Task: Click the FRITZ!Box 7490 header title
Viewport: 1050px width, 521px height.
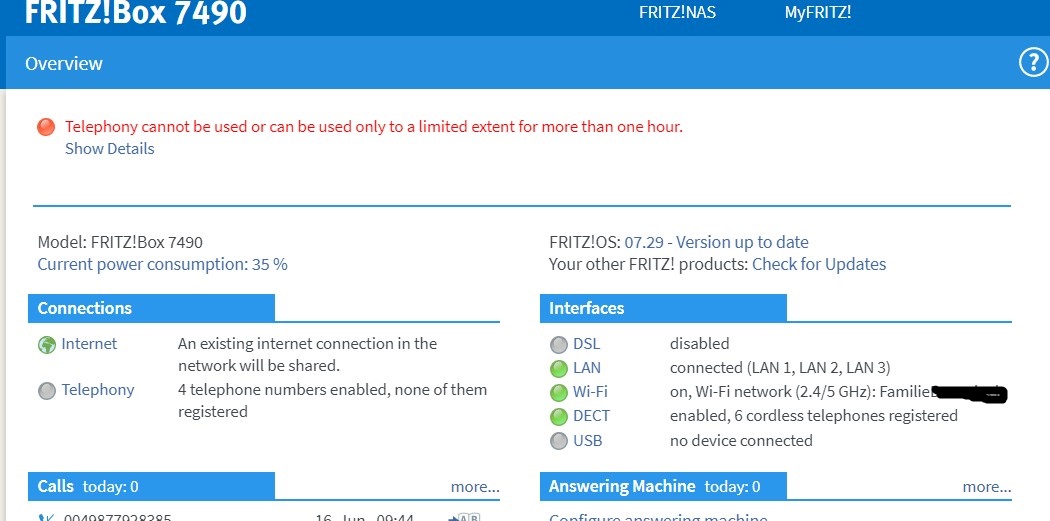Action: tap(135, 13)
